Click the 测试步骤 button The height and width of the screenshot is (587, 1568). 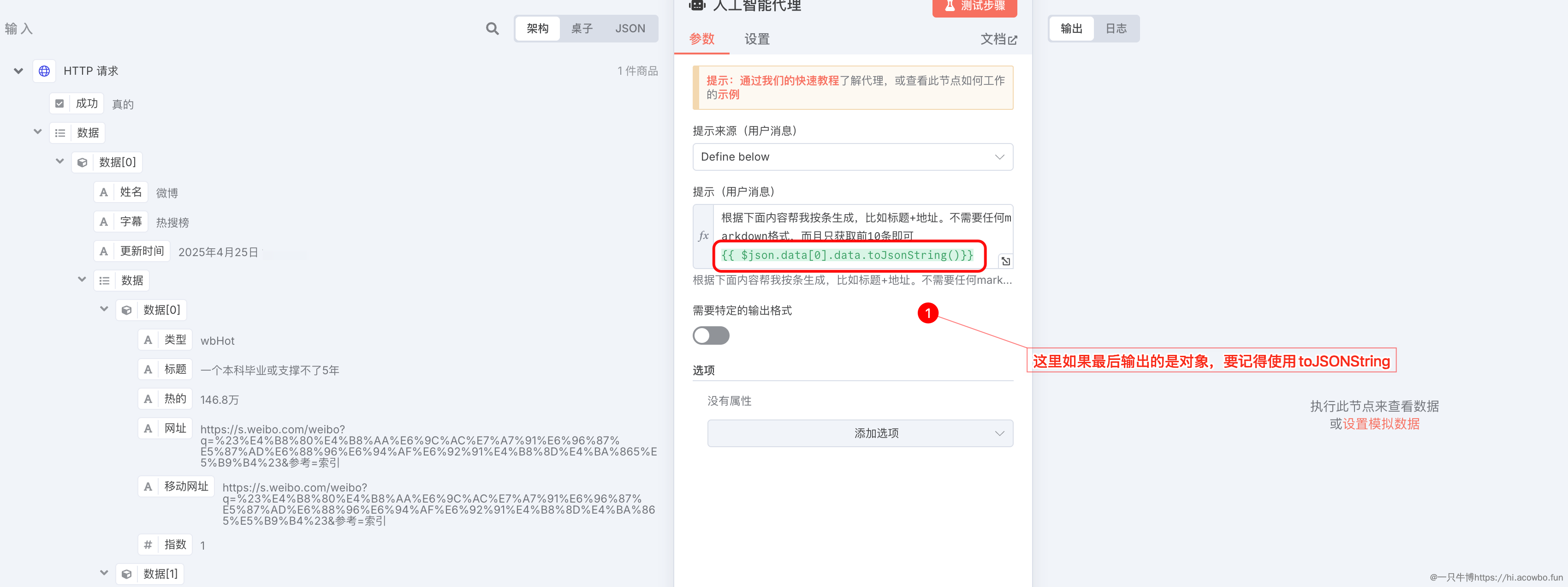pyautogui.click(x=974, y=7)
